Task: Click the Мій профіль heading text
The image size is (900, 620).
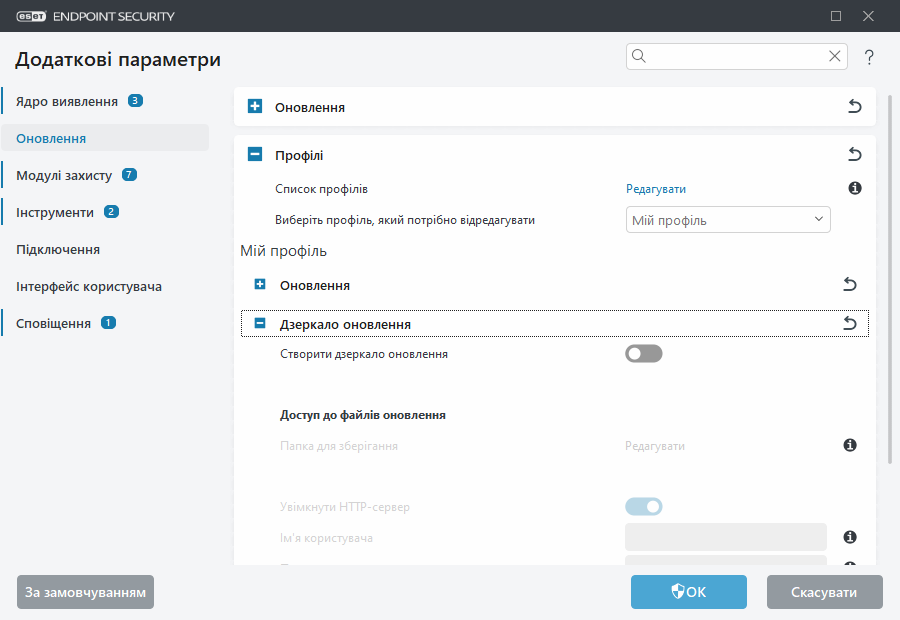Action: [x=284, y=251]
